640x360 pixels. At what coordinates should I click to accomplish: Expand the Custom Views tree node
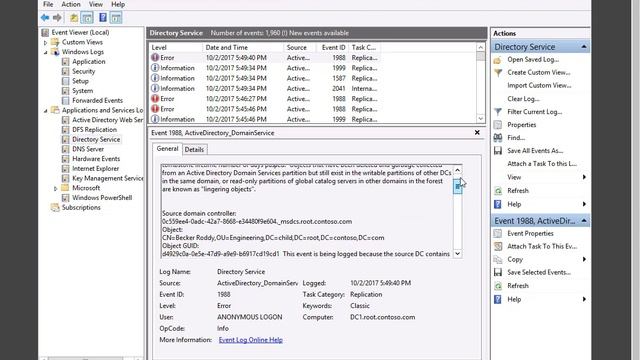coord(46,42)
